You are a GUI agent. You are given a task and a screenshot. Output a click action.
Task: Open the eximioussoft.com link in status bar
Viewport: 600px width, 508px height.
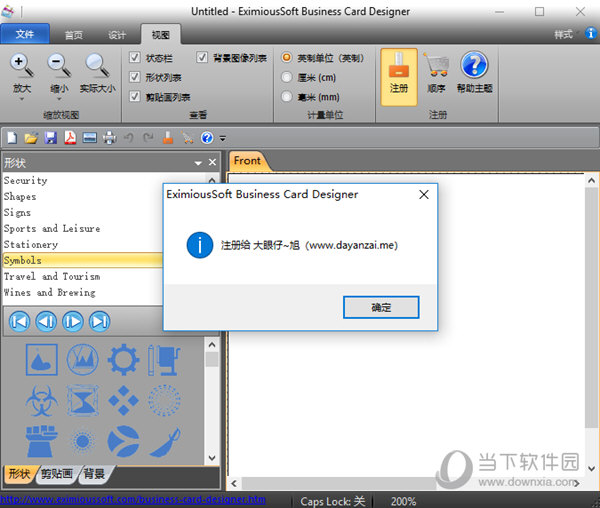click(133, 499)
